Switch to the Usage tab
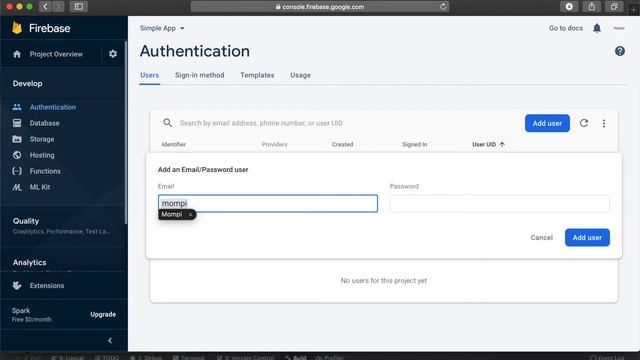The width and height of the screenshot is (640, 360). click(x=300, y=75)
